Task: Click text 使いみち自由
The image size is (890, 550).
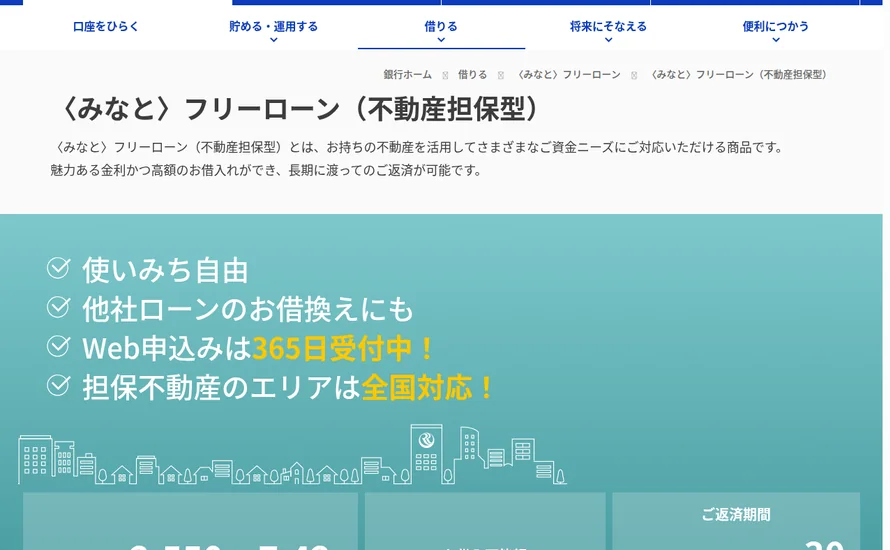Action: [165, 270]
